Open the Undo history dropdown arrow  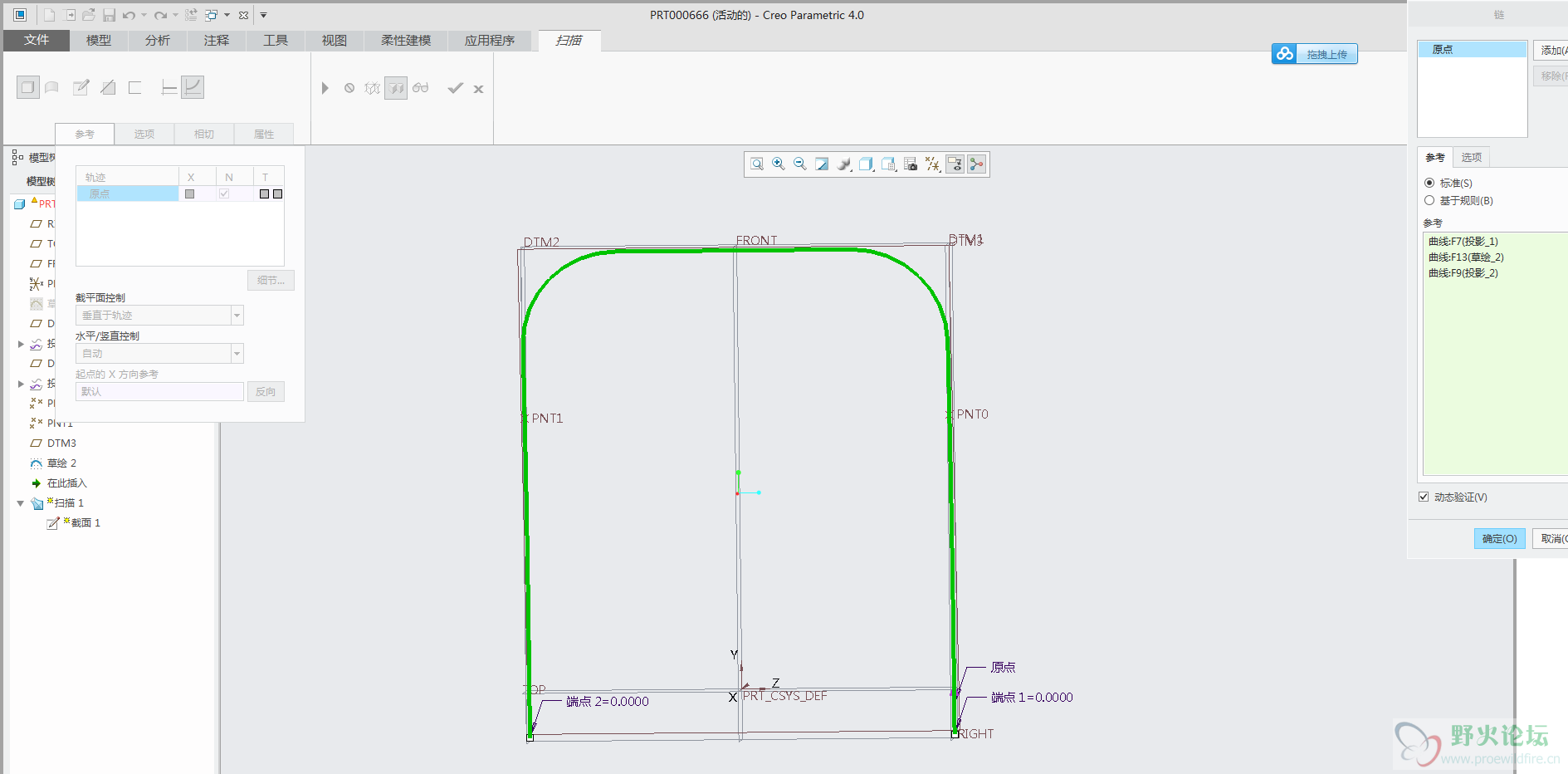click(x=144, y=15)
